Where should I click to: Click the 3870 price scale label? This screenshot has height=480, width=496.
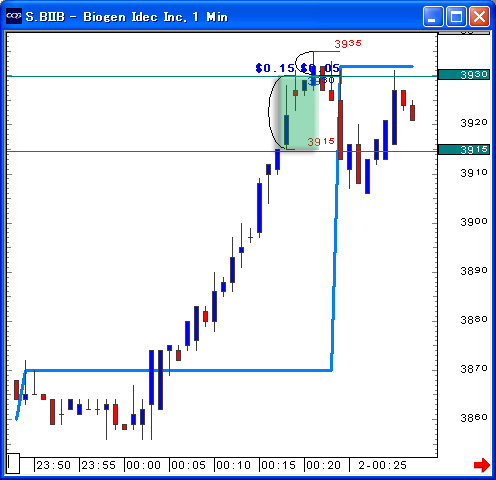(x=474, y=369)
